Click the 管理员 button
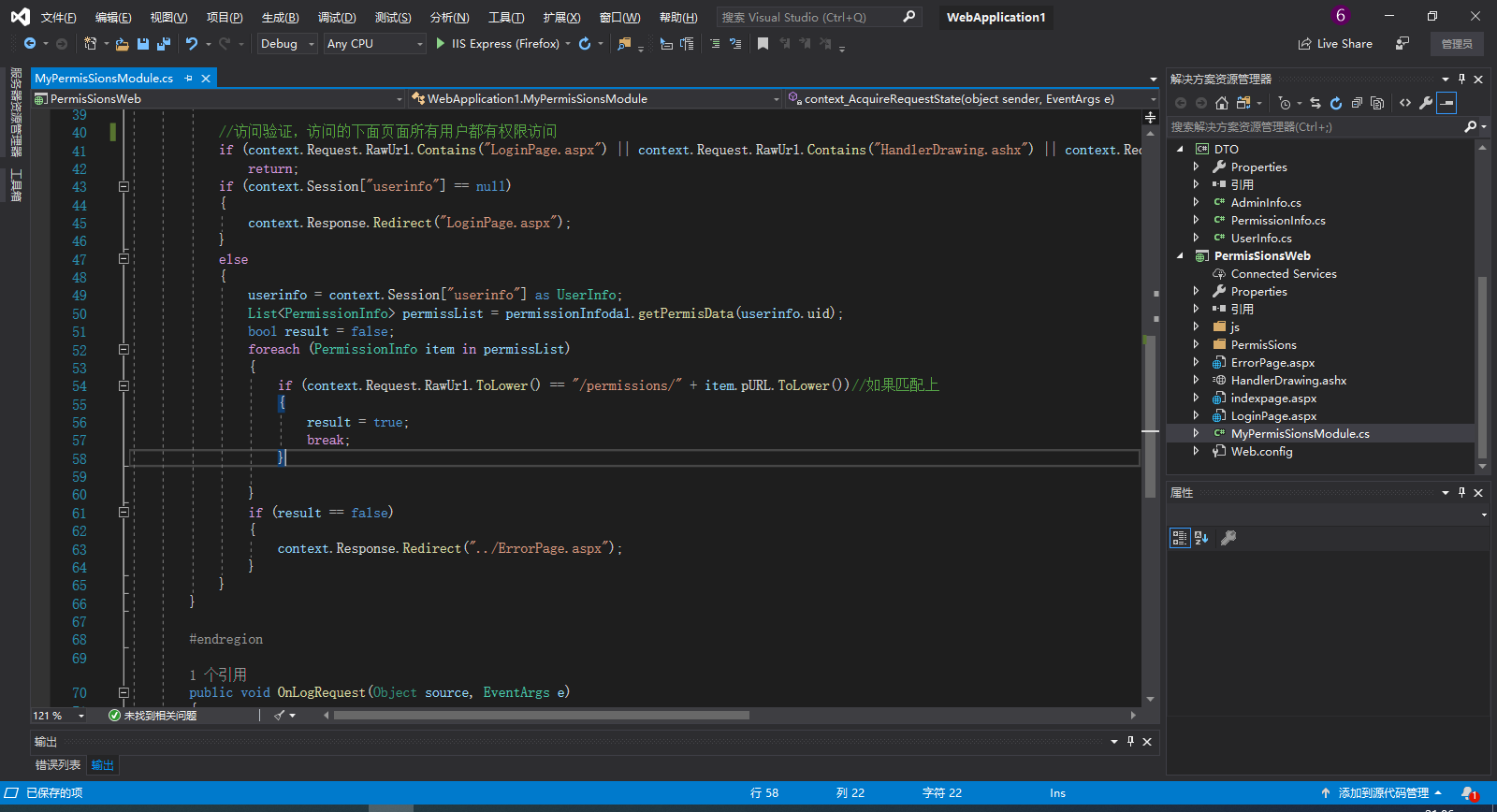This screenshot has height=812, width=1497. pyautogui.click(x=1457, y=44)
